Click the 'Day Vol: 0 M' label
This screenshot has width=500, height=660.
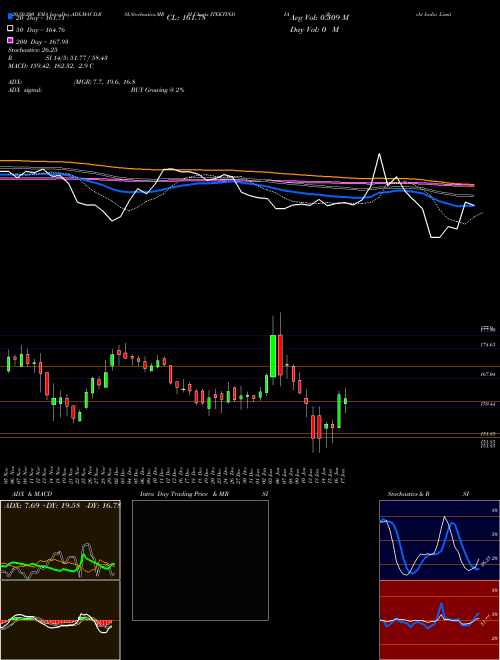314,30
